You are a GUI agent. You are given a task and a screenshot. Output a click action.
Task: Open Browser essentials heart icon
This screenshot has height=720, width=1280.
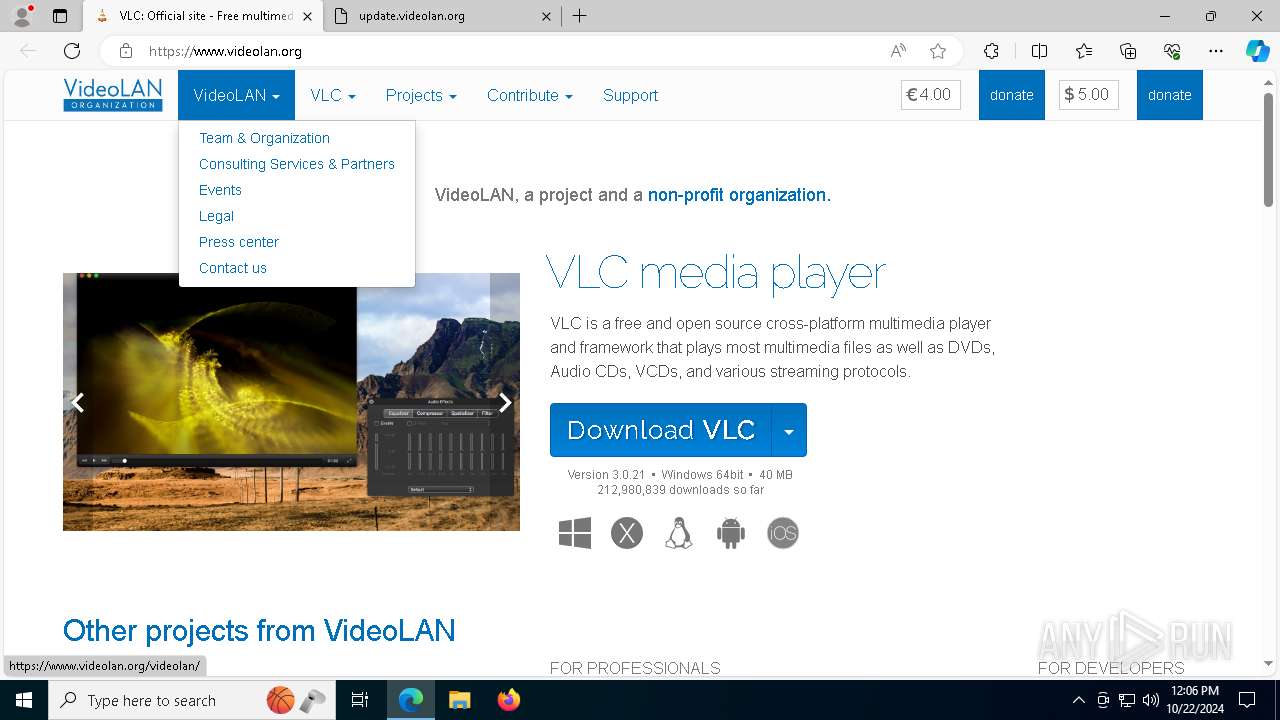(x=1172, y=51)
